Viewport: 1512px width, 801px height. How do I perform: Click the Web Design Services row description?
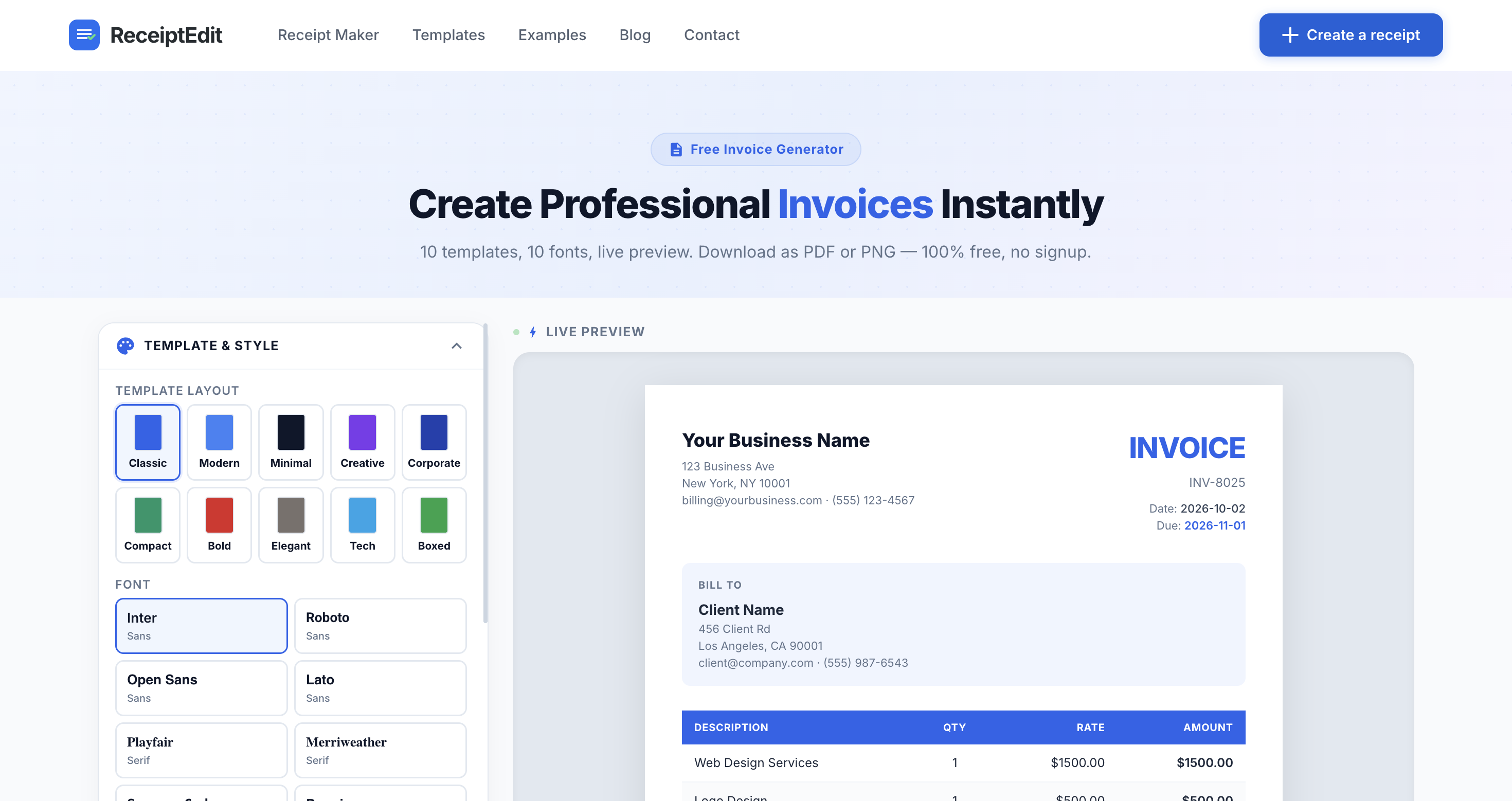point(756,762)
